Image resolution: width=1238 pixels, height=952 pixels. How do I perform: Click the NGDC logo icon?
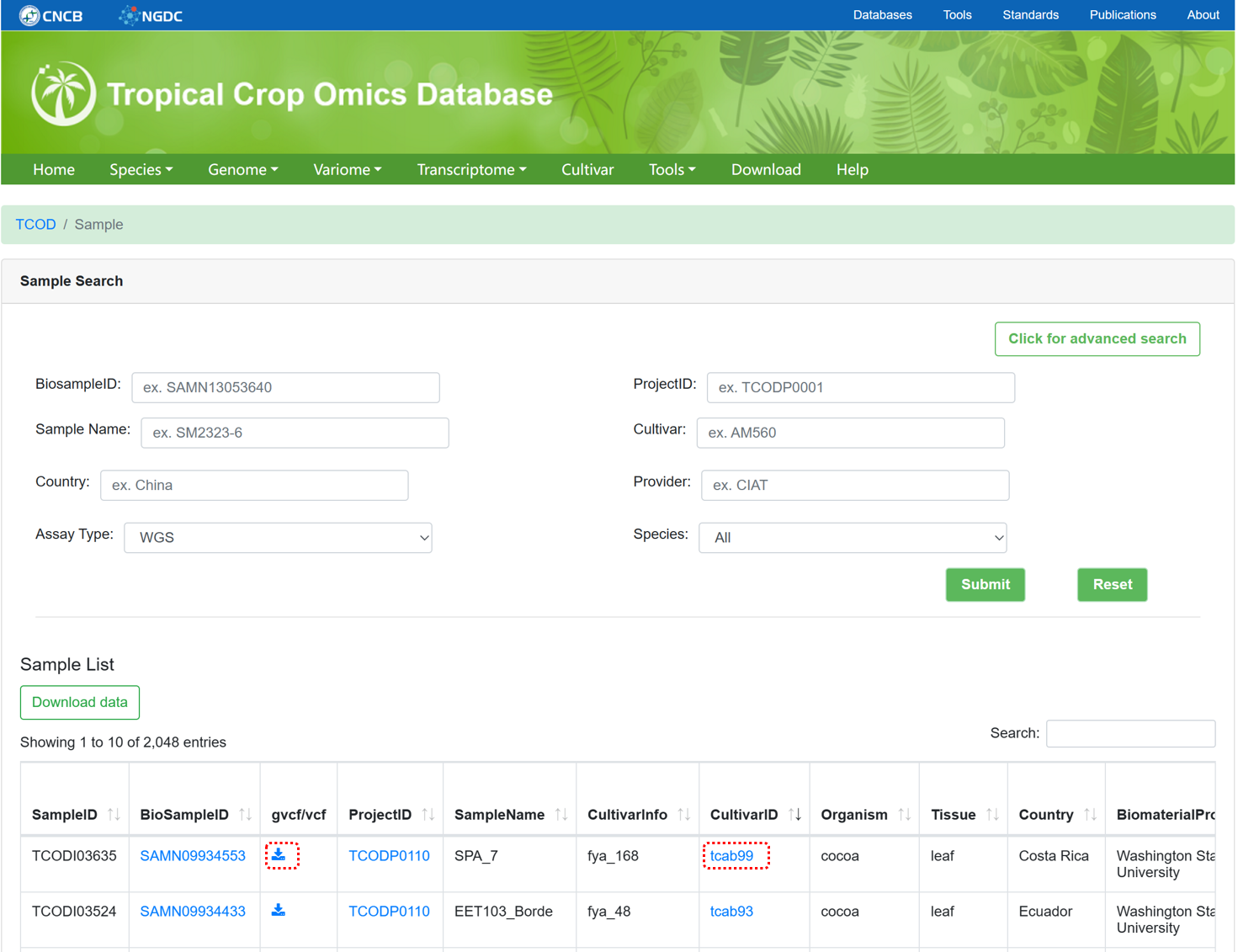coord(129,15)
